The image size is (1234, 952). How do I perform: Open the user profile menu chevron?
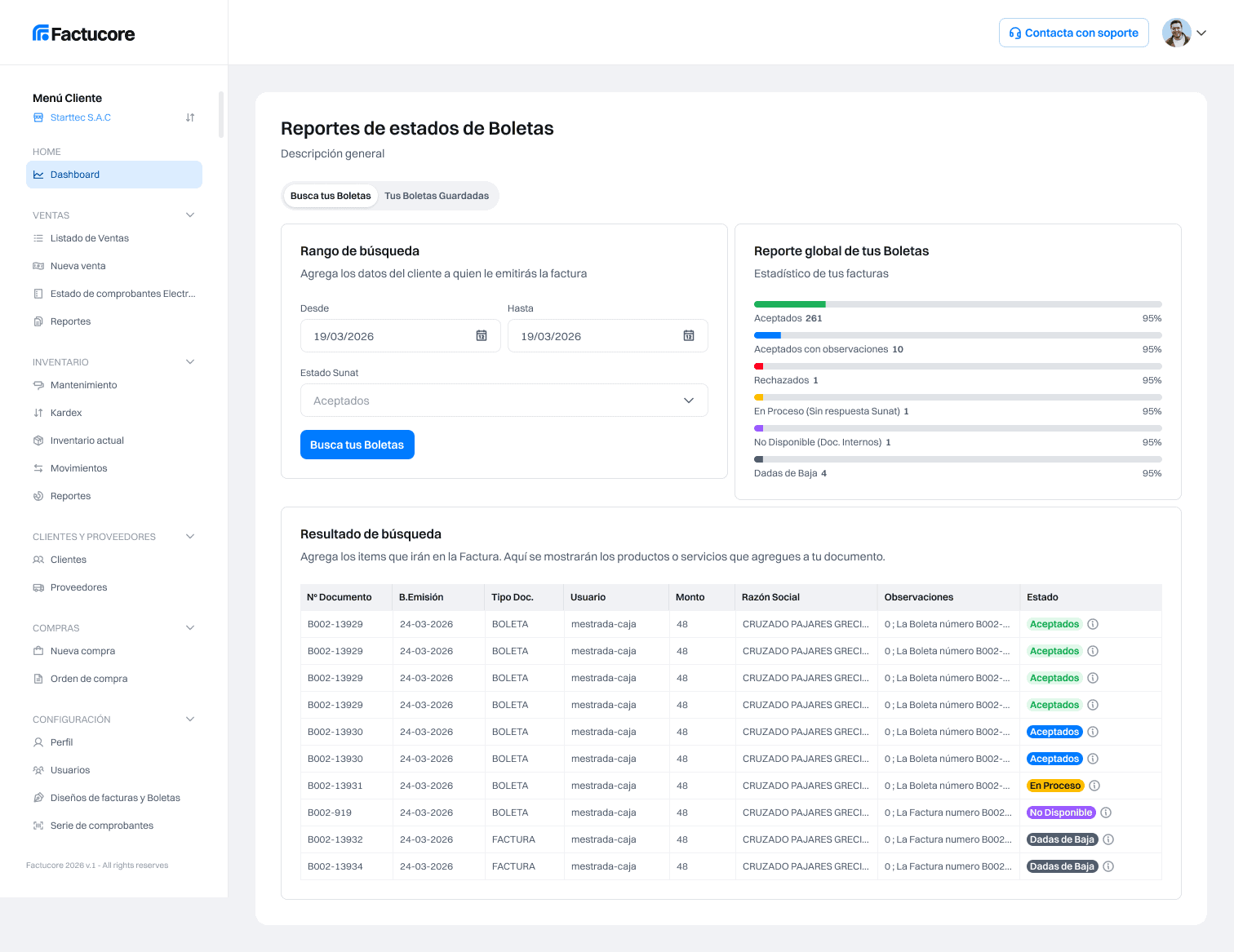click(1201, 33)
